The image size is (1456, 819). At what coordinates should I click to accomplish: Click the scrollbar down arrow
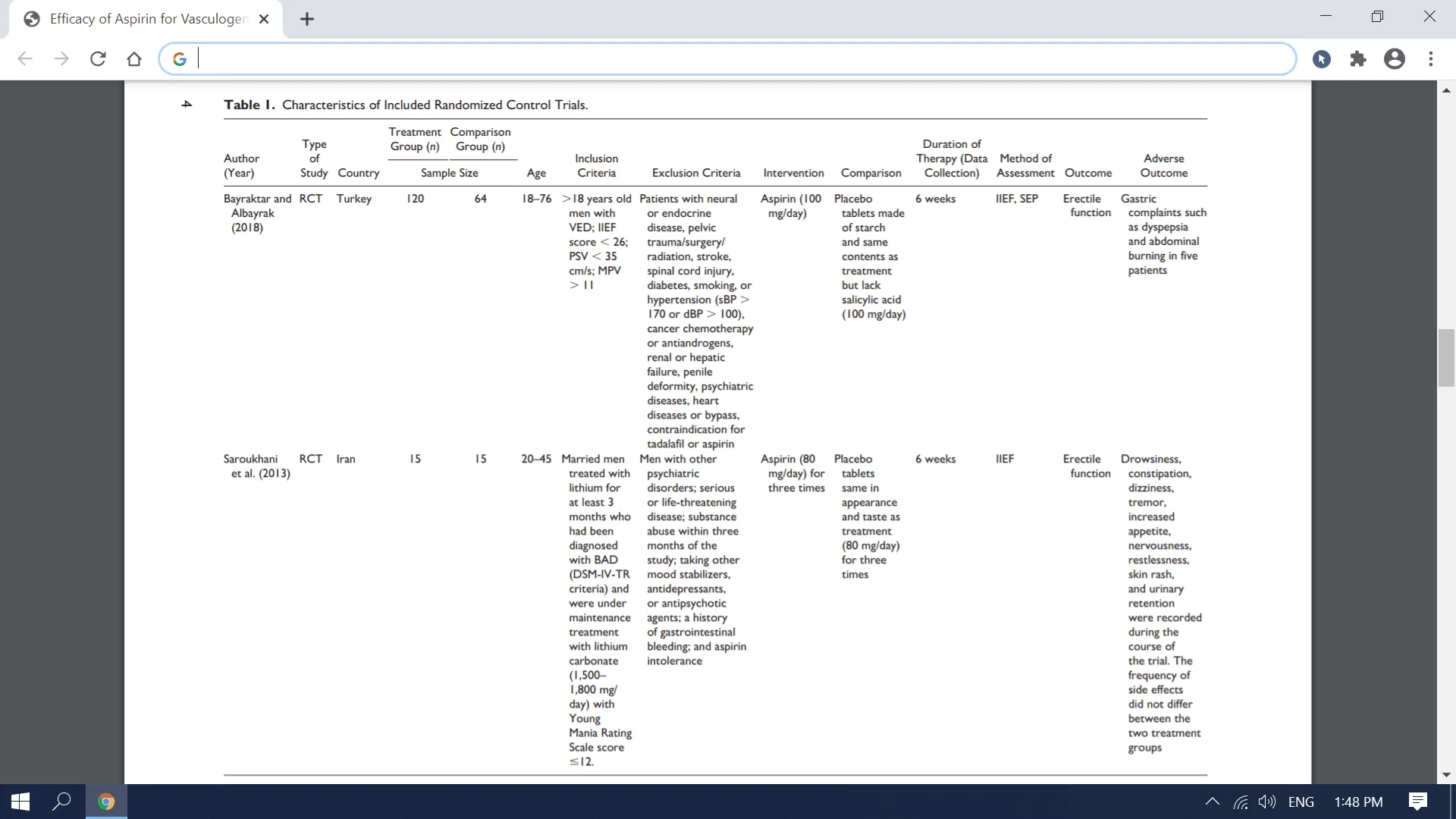pos(1447,775)
